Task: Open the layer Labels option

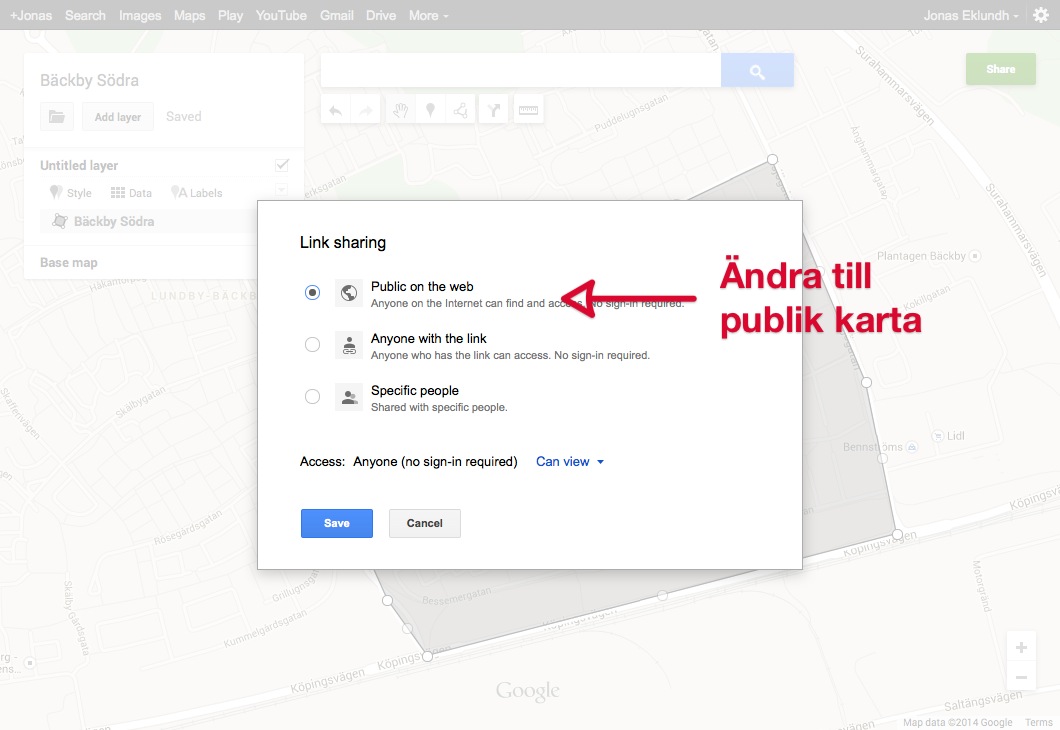Action: click(x=197, y=193)
